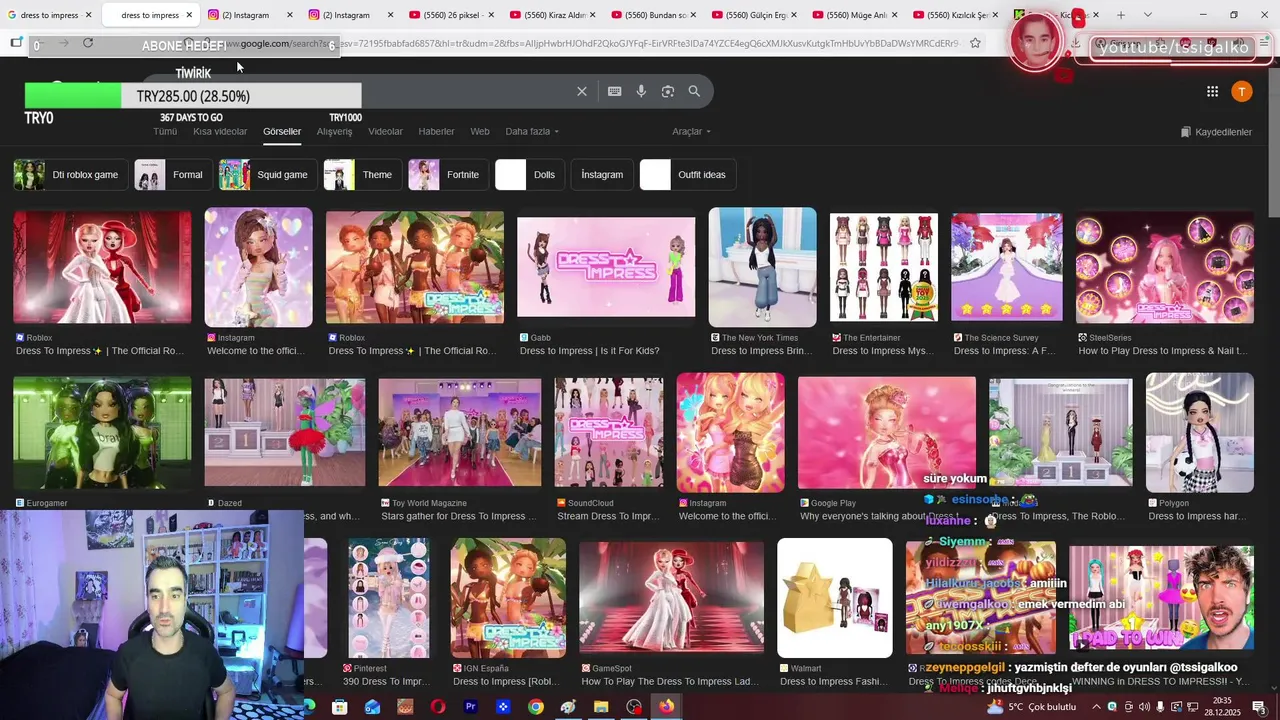Open a new browser tab
Viewport: 1280px width, 720px height.
click(1120, 15)
